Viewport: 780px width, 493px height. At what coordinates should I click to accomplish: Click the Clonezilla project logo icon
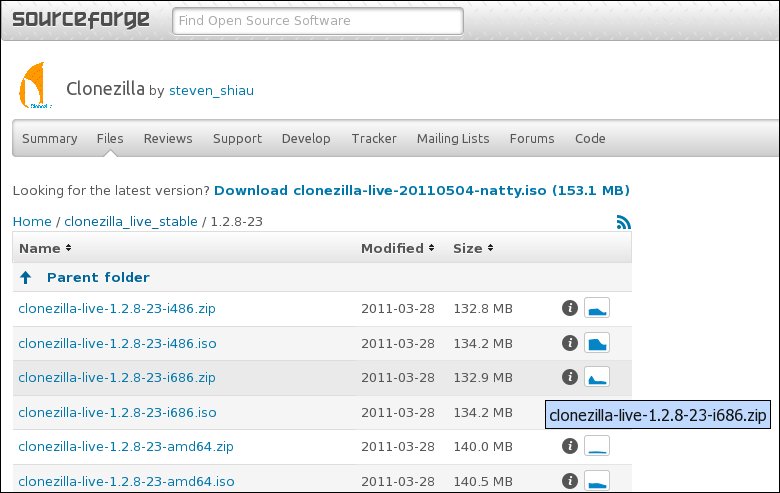(x=33, y=85)
